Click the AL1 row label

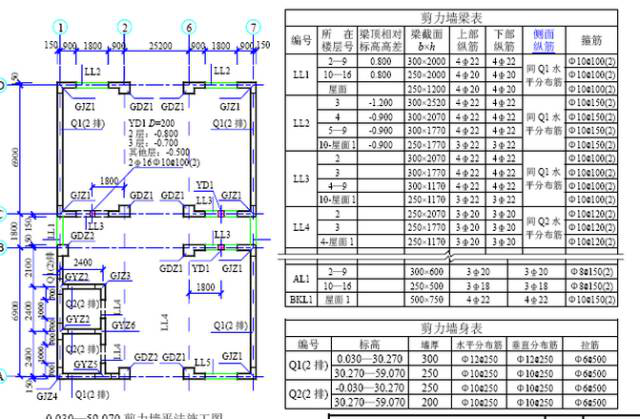coord(301,279)
